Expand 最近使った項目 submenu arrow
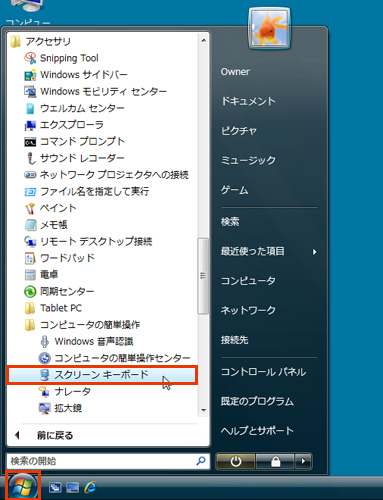Viewport: 383px width, 500px height. pos(314,252)
